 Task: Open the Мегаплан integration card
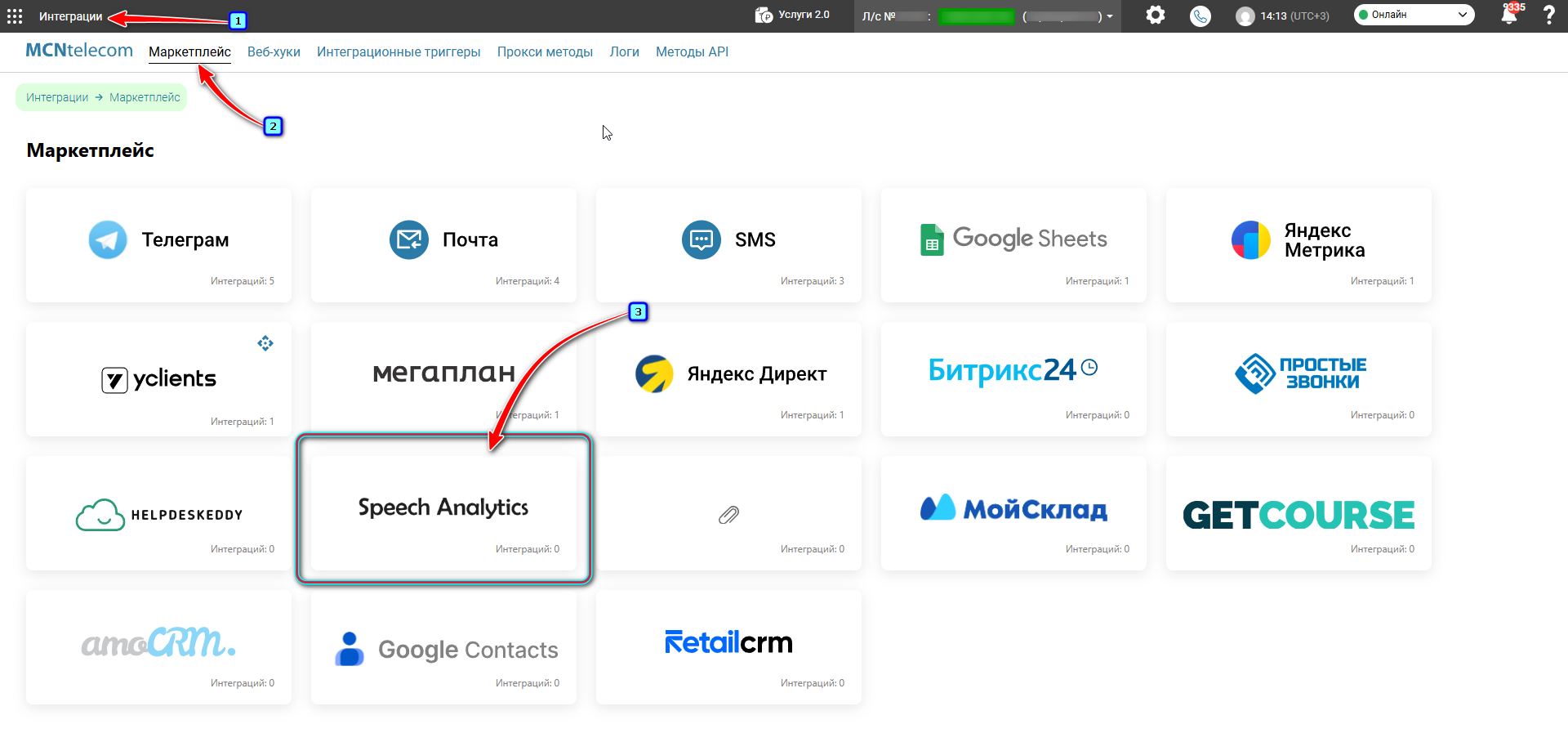443,379
